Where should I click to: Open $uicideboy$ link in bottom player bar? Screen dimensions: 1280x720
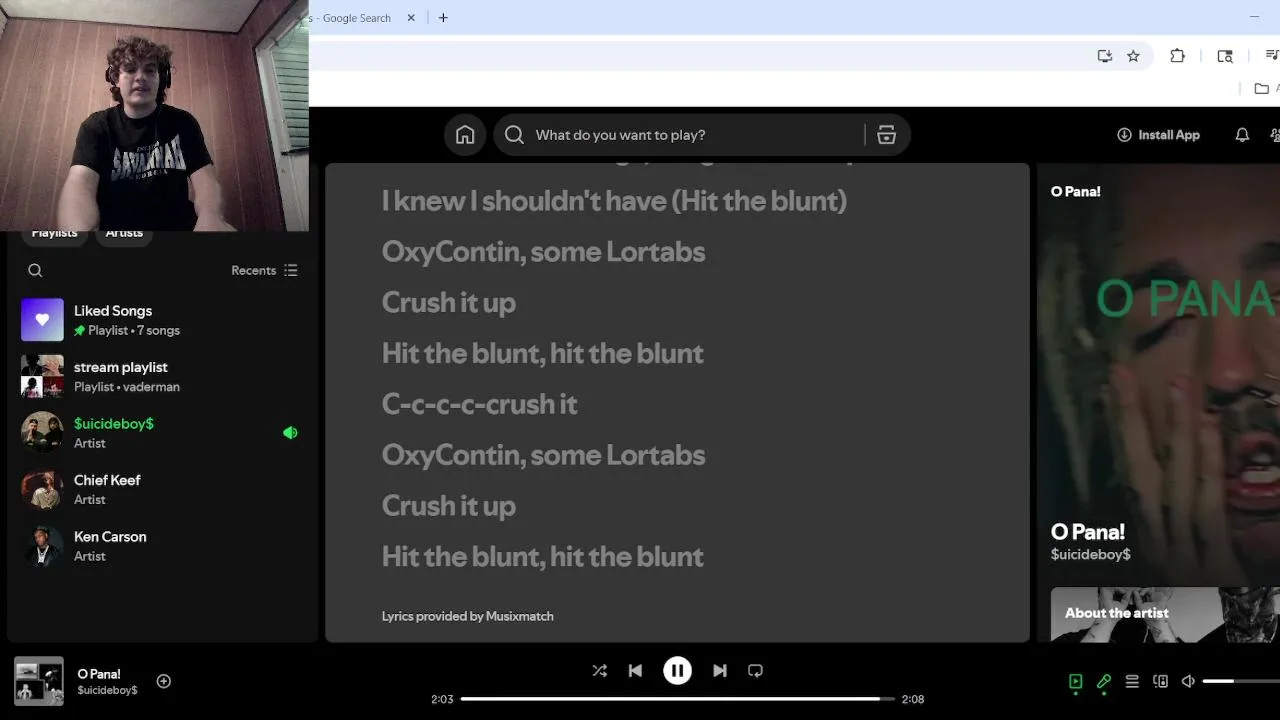coord(107,690)
